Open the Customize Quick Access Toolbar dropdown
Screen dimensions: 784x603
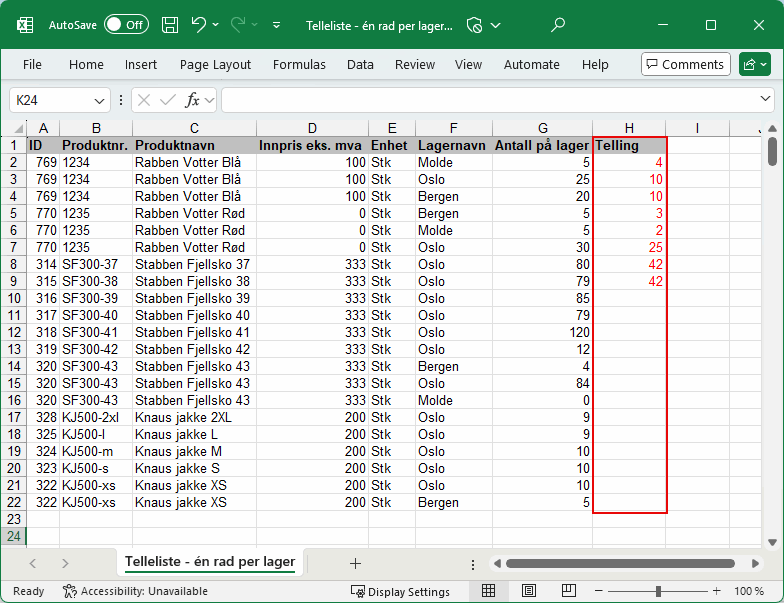(277, 24)
